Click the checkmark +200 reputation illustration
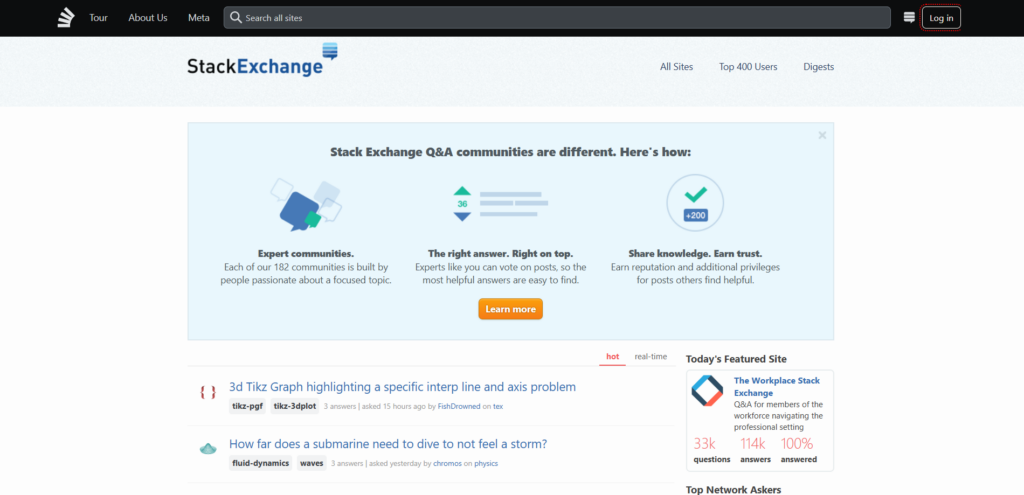 [695, 202]
